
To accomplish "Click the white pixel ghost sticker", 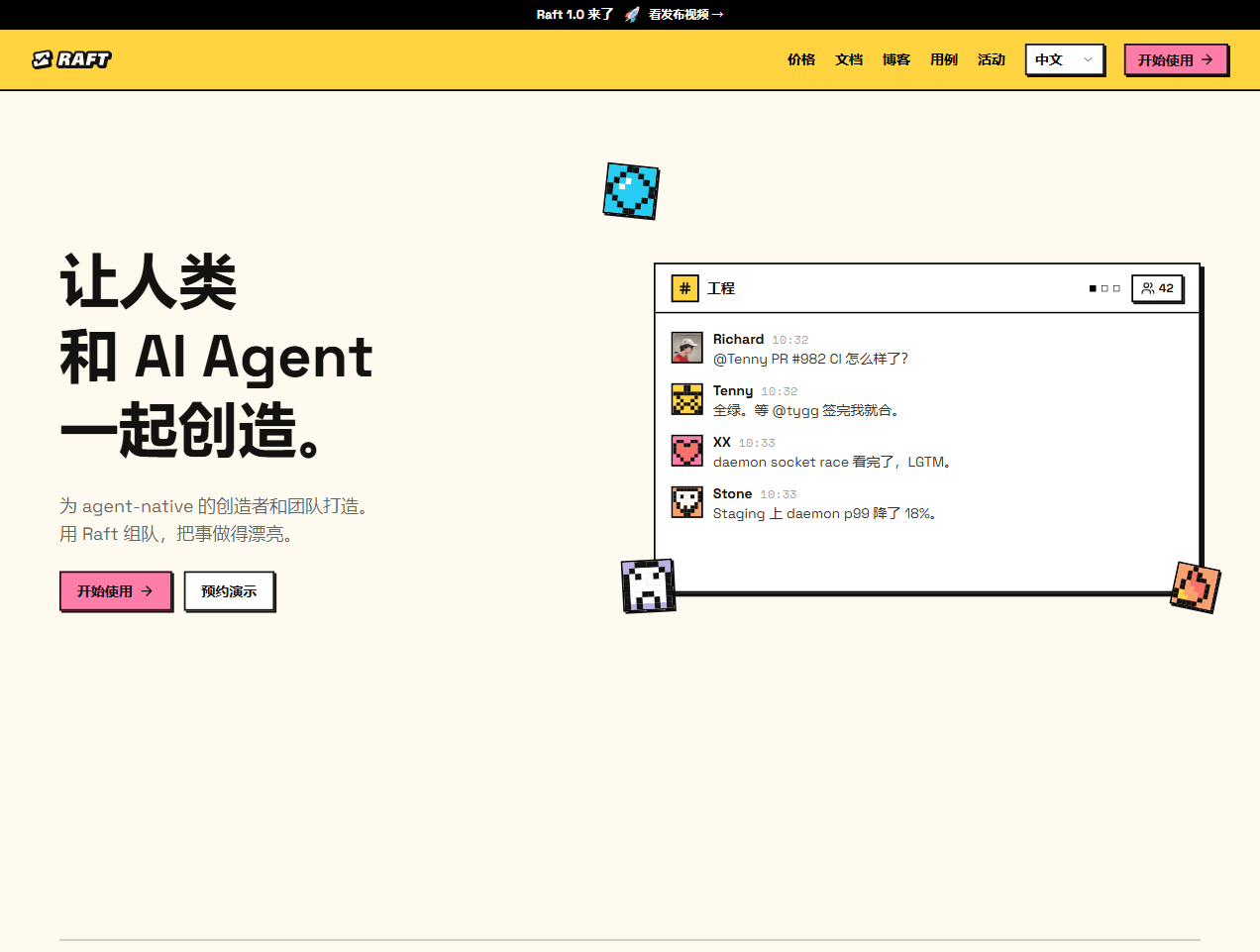I will [x=648, y=585].
